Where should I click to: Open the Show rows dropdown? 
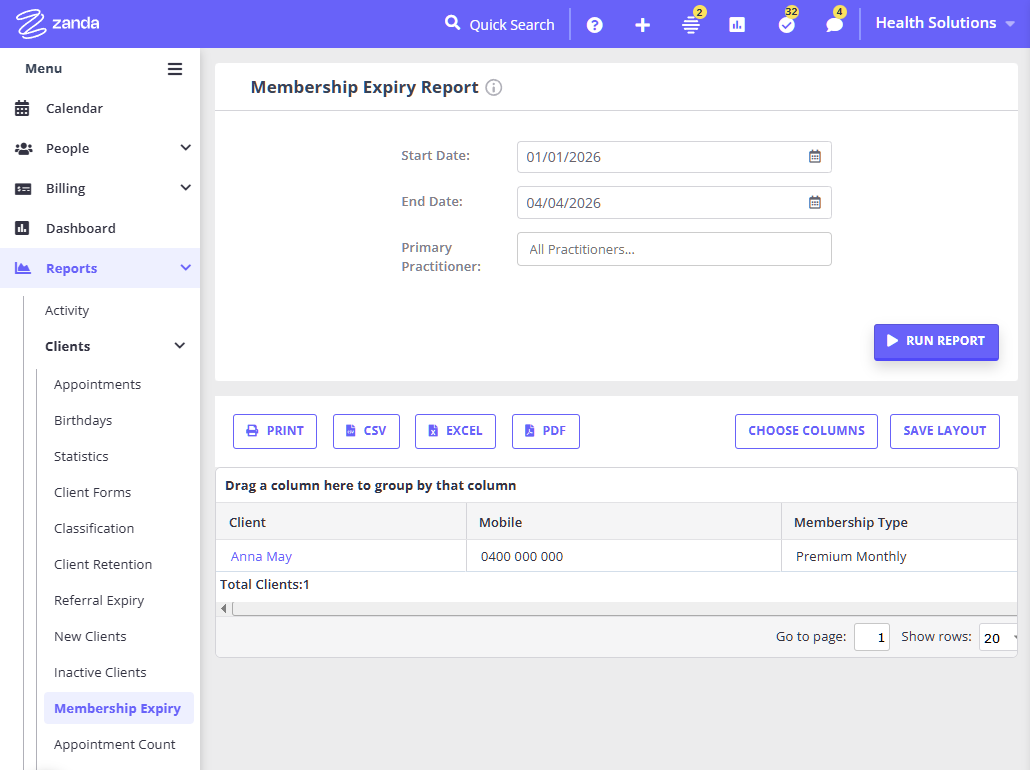(x=999, y=638)
